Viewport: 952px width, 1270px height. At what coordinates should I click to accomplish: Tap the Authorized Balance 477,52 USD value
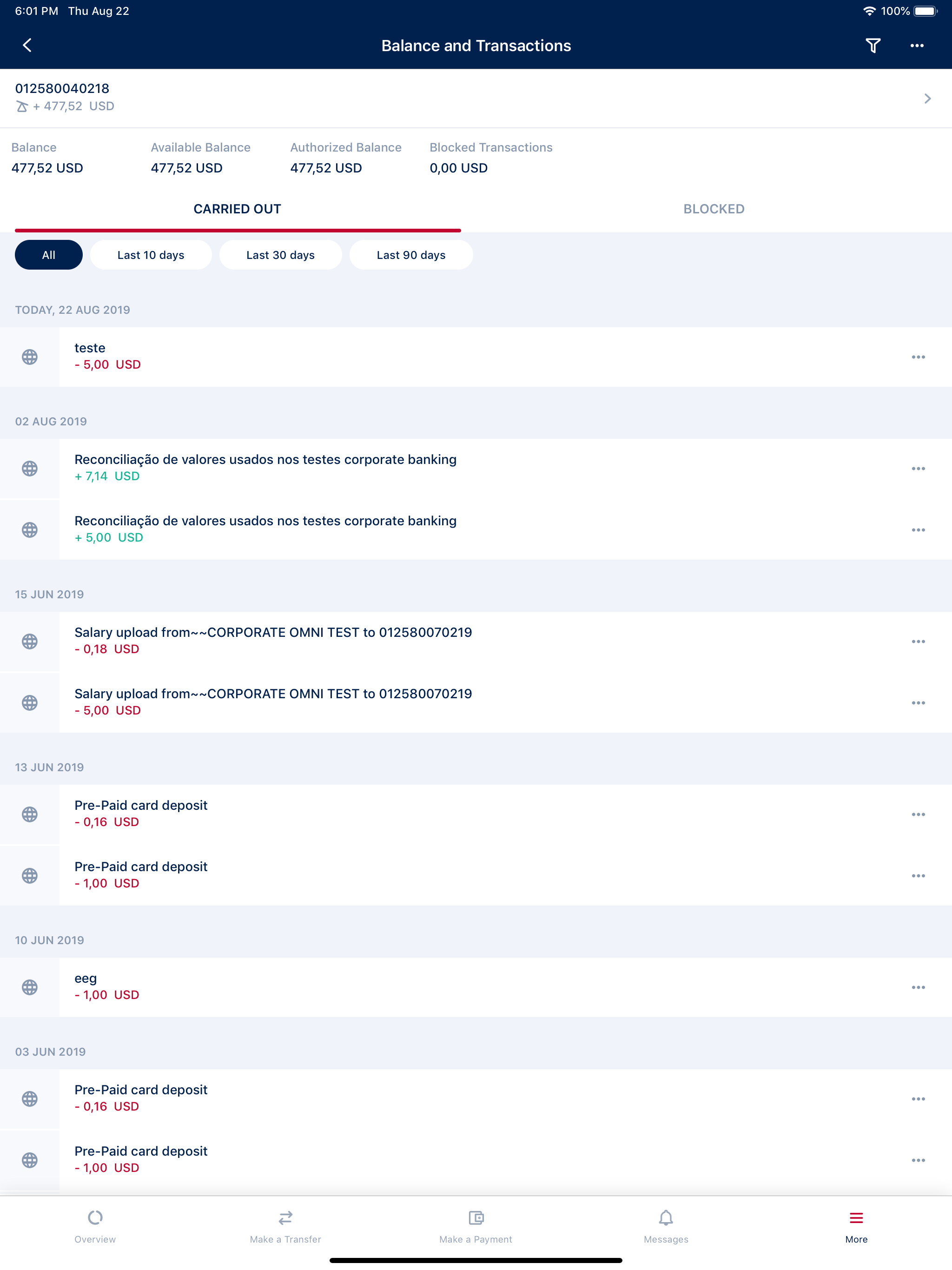tap(326, 168)
